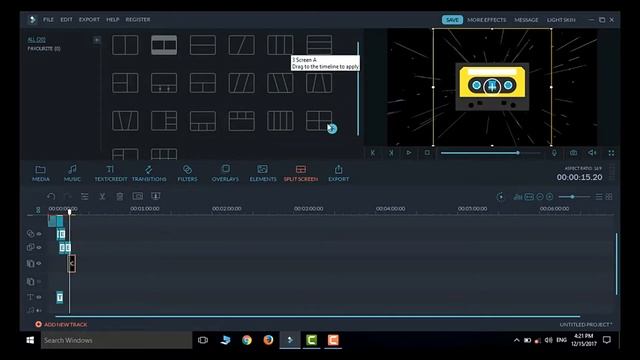This screenshot has height=360, width=640.
Task: Click the SAVE button
Action: (452, 20)
